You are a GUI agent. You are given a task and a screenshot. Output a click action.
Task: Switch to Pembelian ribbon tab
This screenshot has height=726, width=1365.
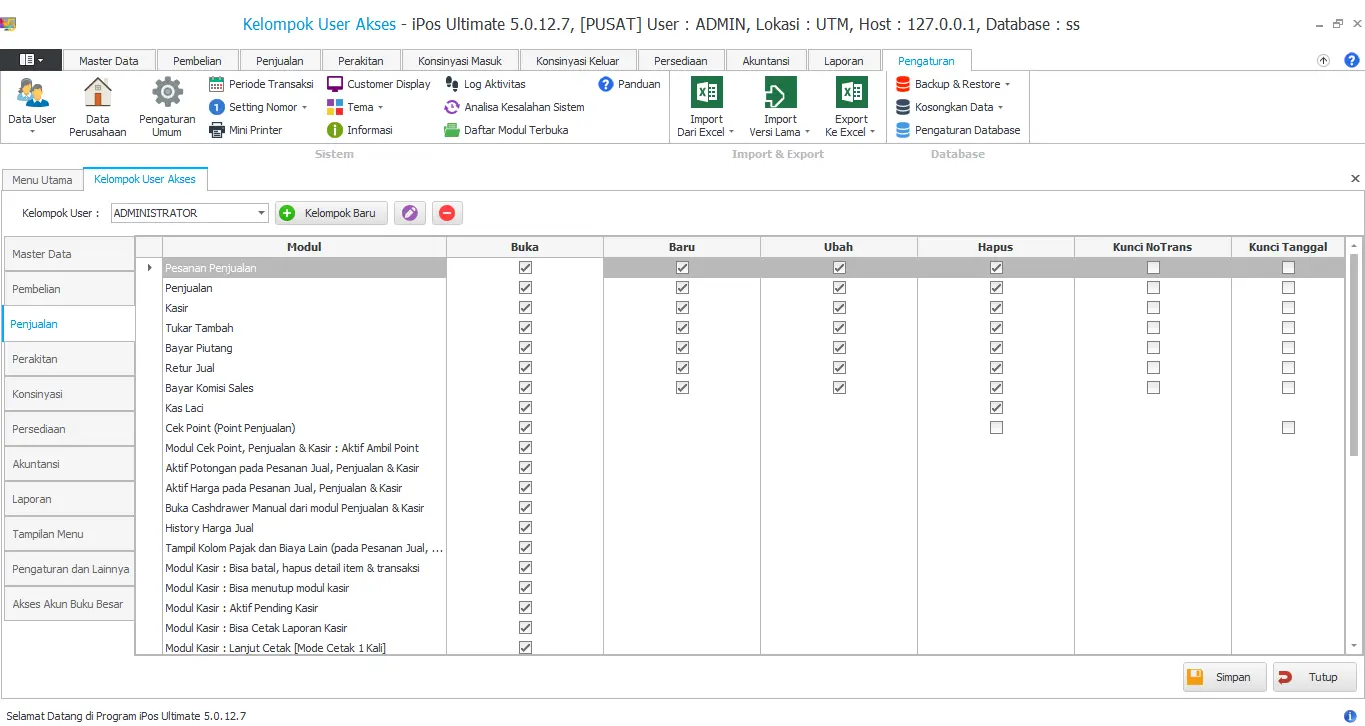[x=197, y=61]
